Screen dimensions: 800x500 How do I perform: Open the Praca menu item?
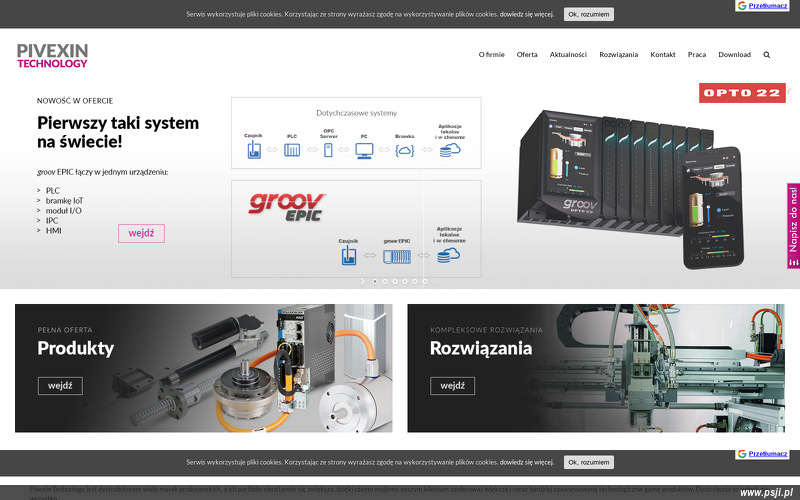pos(697,55)
